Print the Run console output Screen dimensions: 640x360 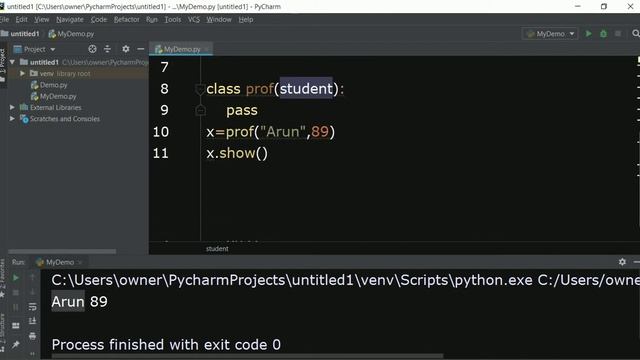(x=33, y=336)
